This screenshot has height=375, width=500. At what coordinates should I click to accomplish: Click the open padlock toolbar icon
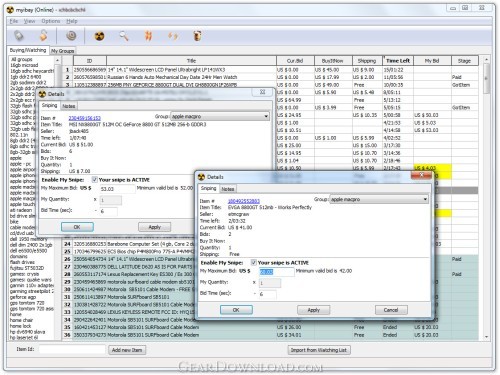pos(43,35)
